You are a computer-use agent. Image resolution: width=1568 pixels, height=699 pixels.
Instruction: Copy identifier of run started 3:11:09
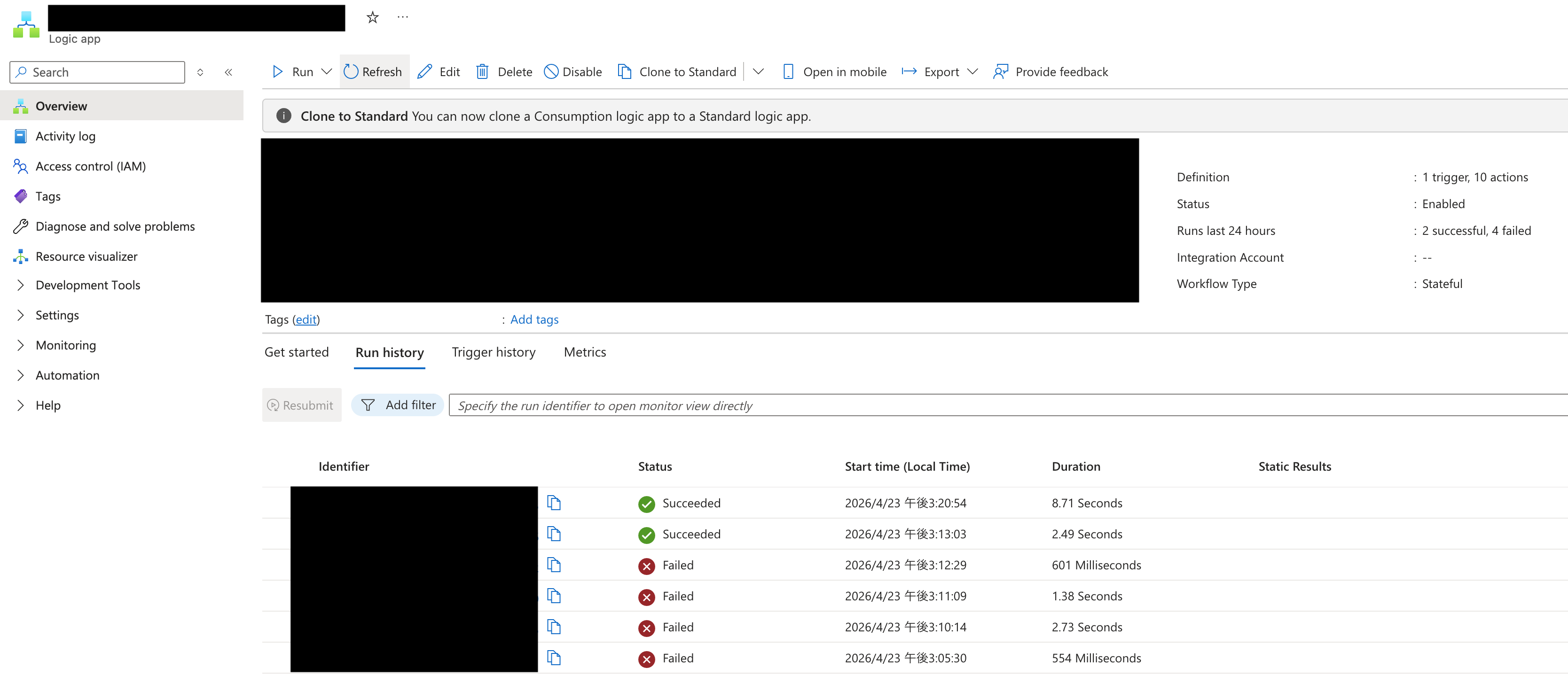(x=554, y=596)
